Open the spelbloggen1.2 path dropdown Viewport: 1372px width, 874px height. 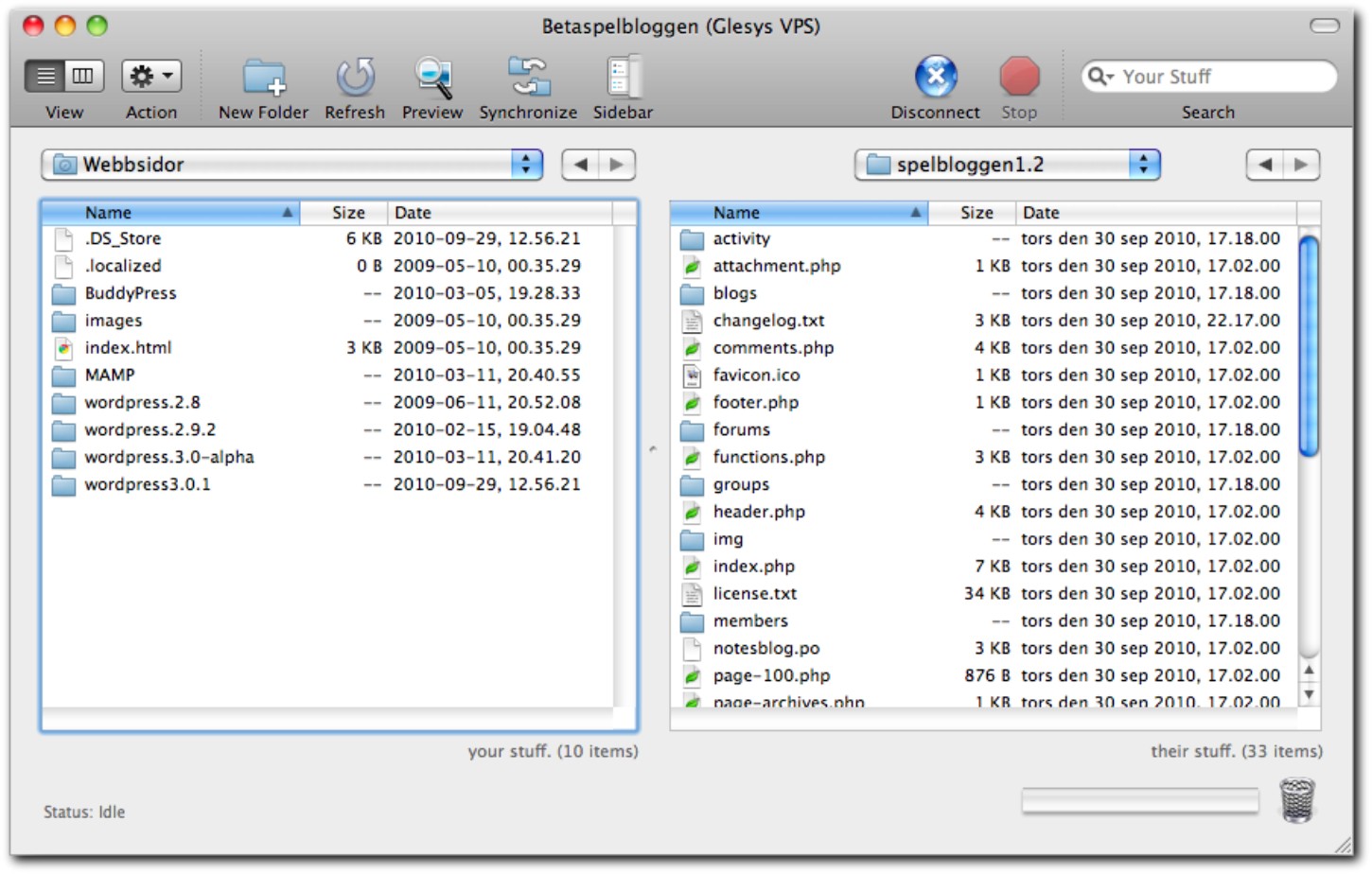(x=1008, y=165)
